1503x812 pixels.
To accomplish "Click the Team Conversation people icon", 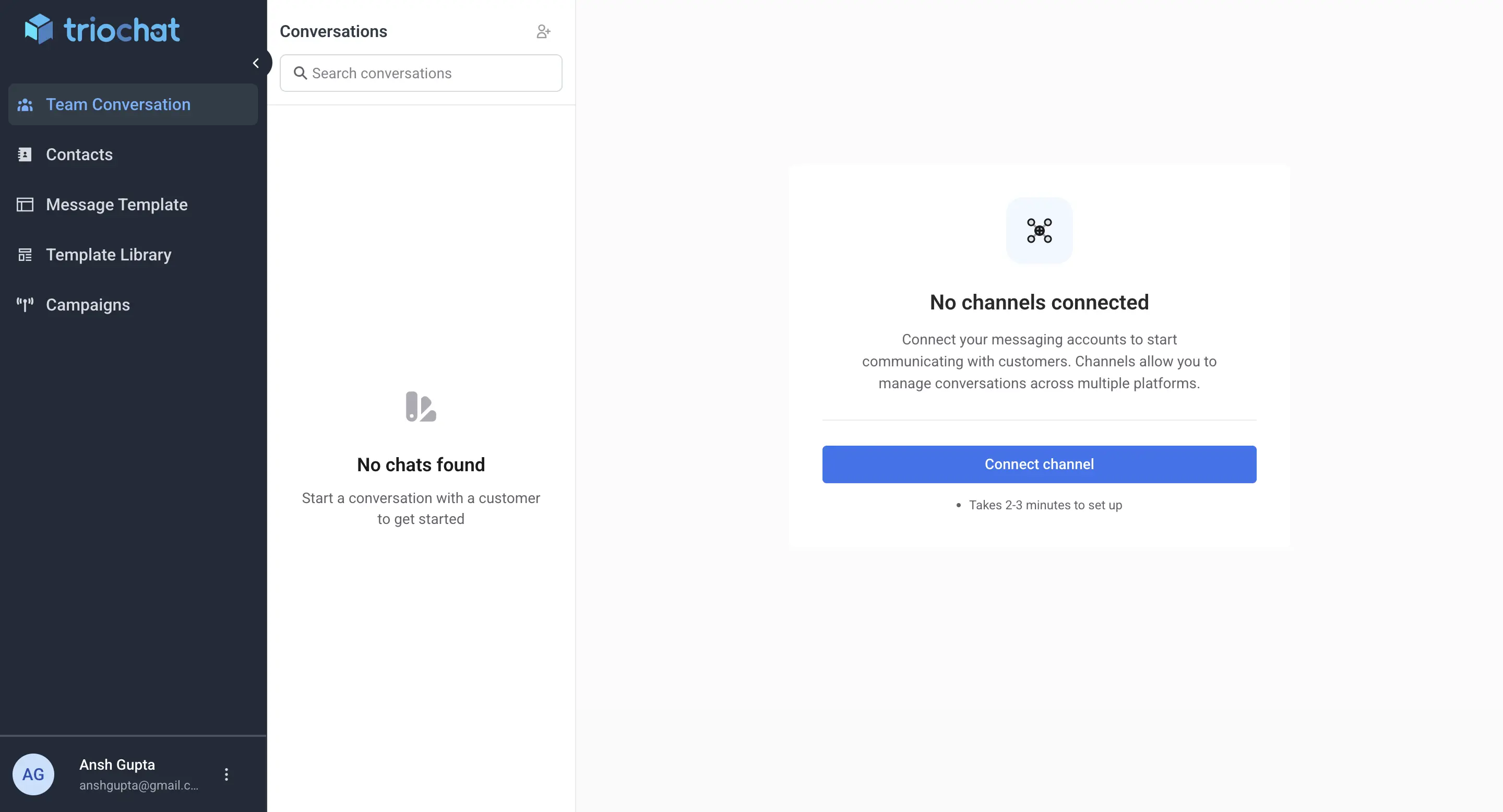I will point(25,104).
